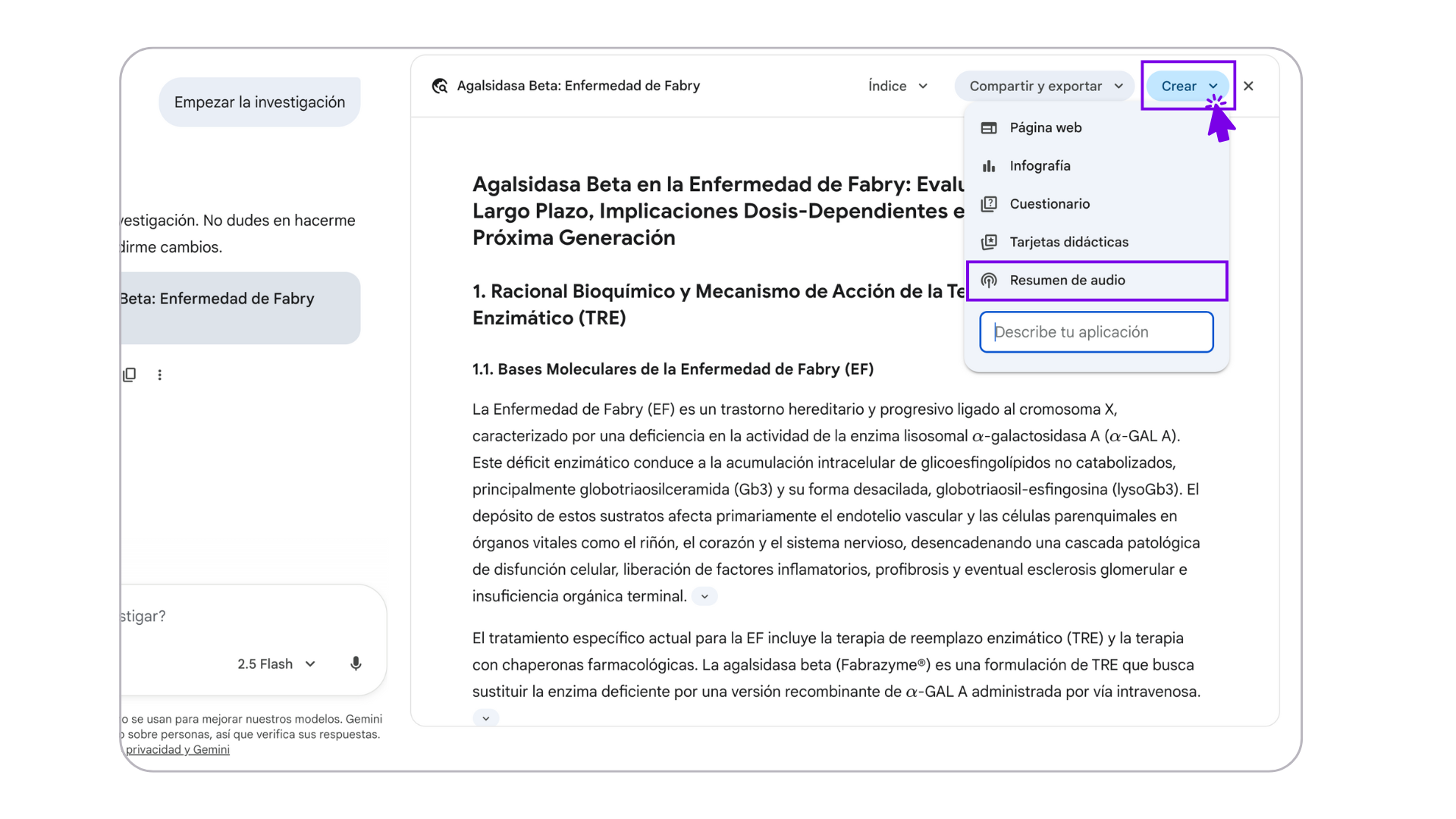Viewport: 1456px width, 819px height.
Task: Click the Infografía bar chart icon
Action: 989,166
